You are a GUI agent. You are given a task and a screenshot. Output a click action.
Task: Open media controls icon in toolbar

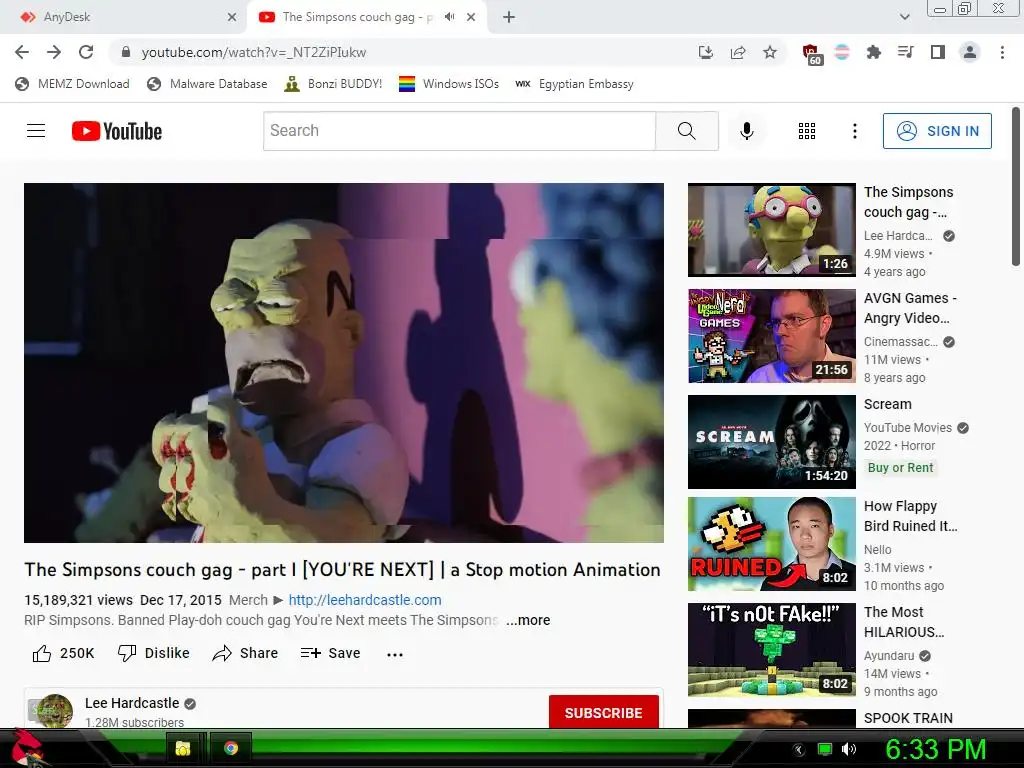click(905, 52)
